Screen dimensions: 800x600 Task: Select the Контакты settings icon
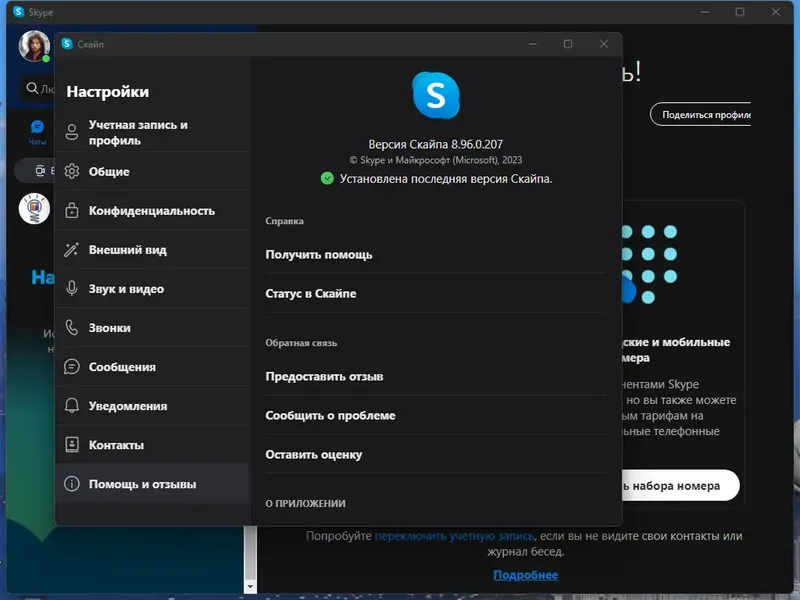71,444
